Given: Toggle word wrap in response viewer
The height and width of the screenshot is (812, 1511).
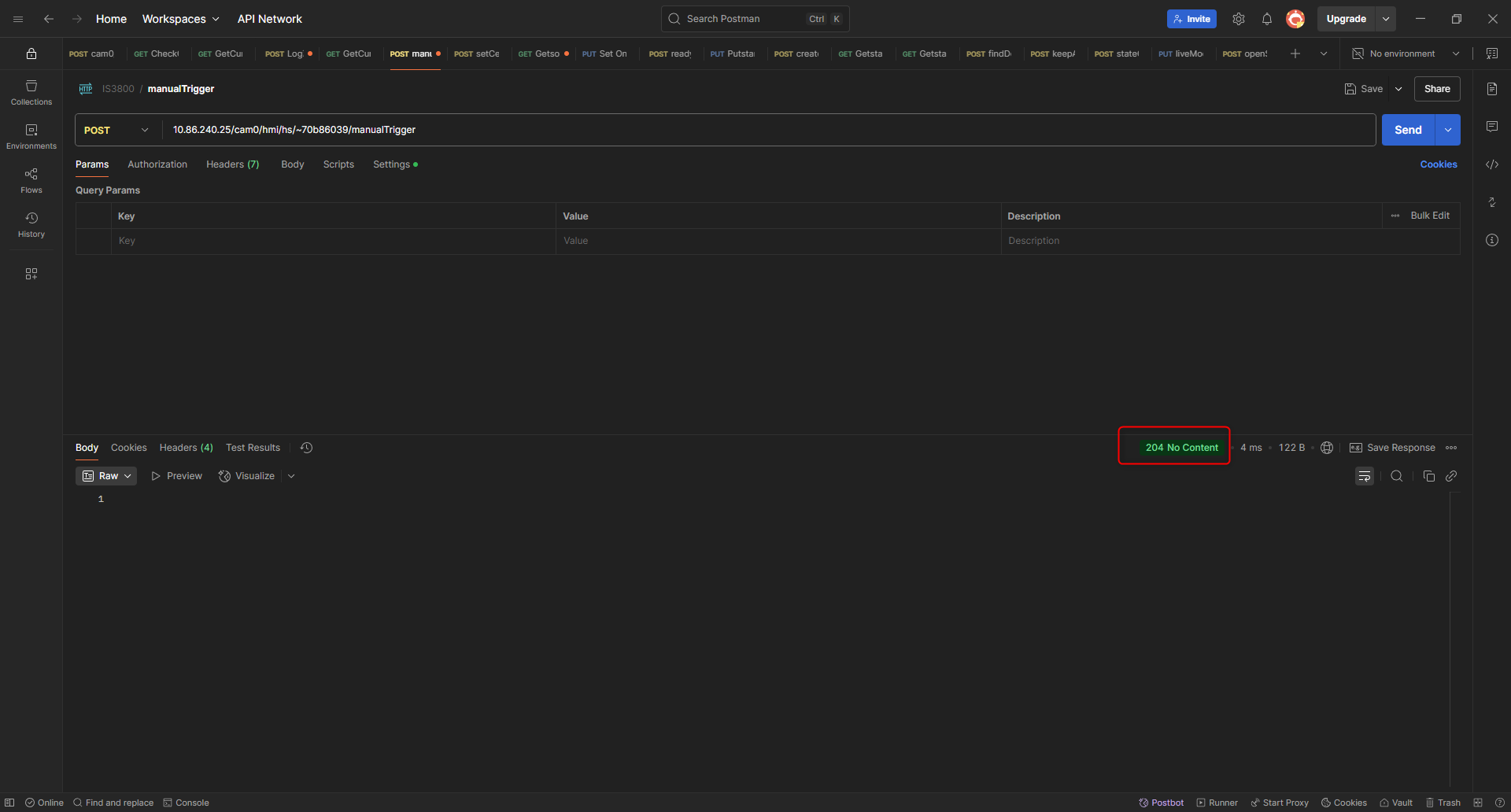Looking at the screenshot, I should 1365,476.
